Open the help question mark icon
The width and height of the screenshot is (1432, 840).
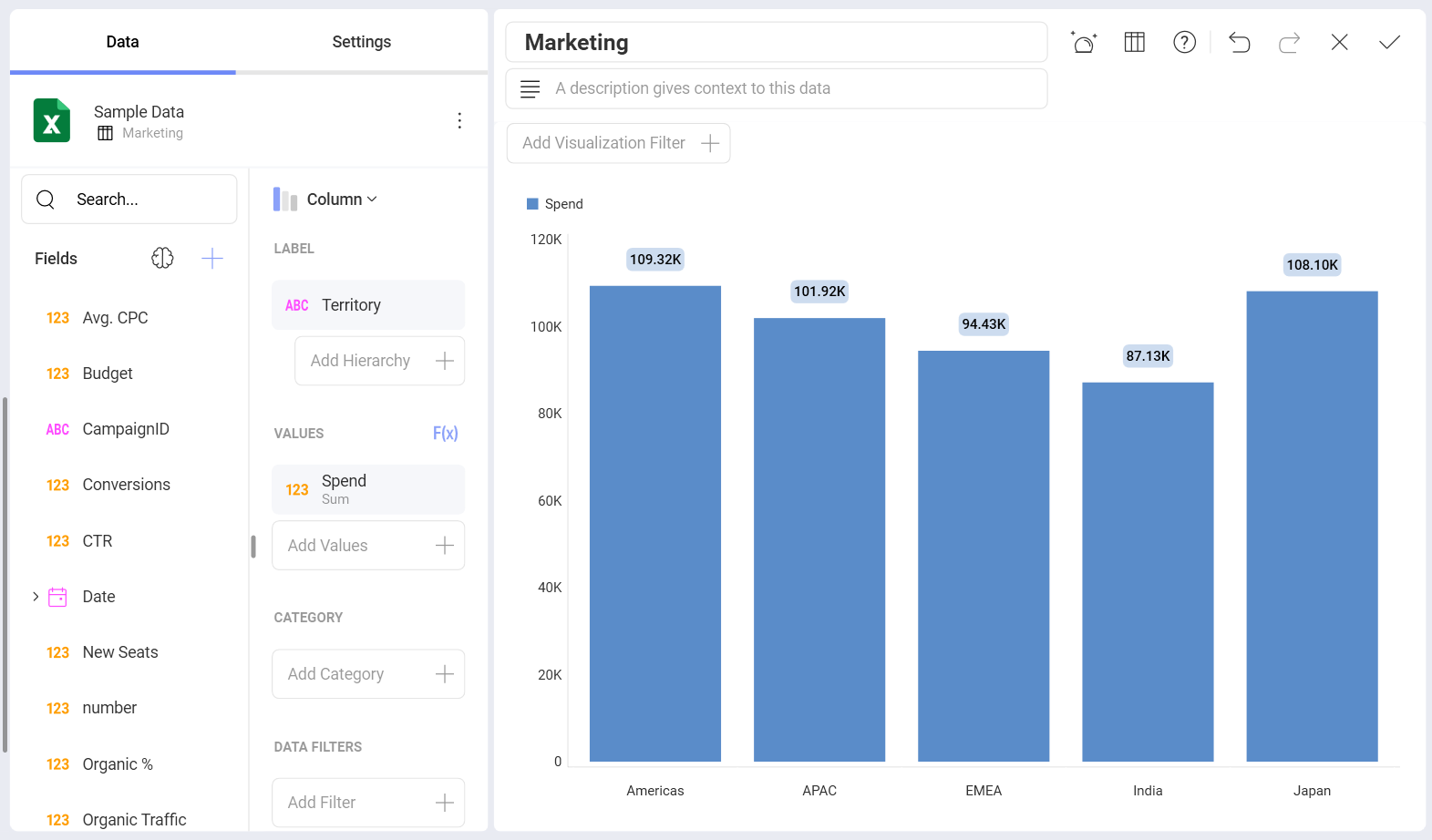pyautogui.click(x=1184, y=42)
